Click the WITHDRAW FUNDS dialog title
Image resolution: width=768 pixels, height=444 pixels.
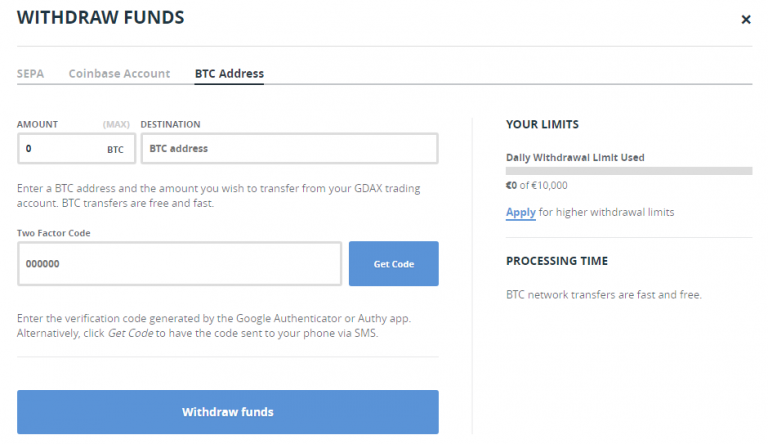(100, 18)
